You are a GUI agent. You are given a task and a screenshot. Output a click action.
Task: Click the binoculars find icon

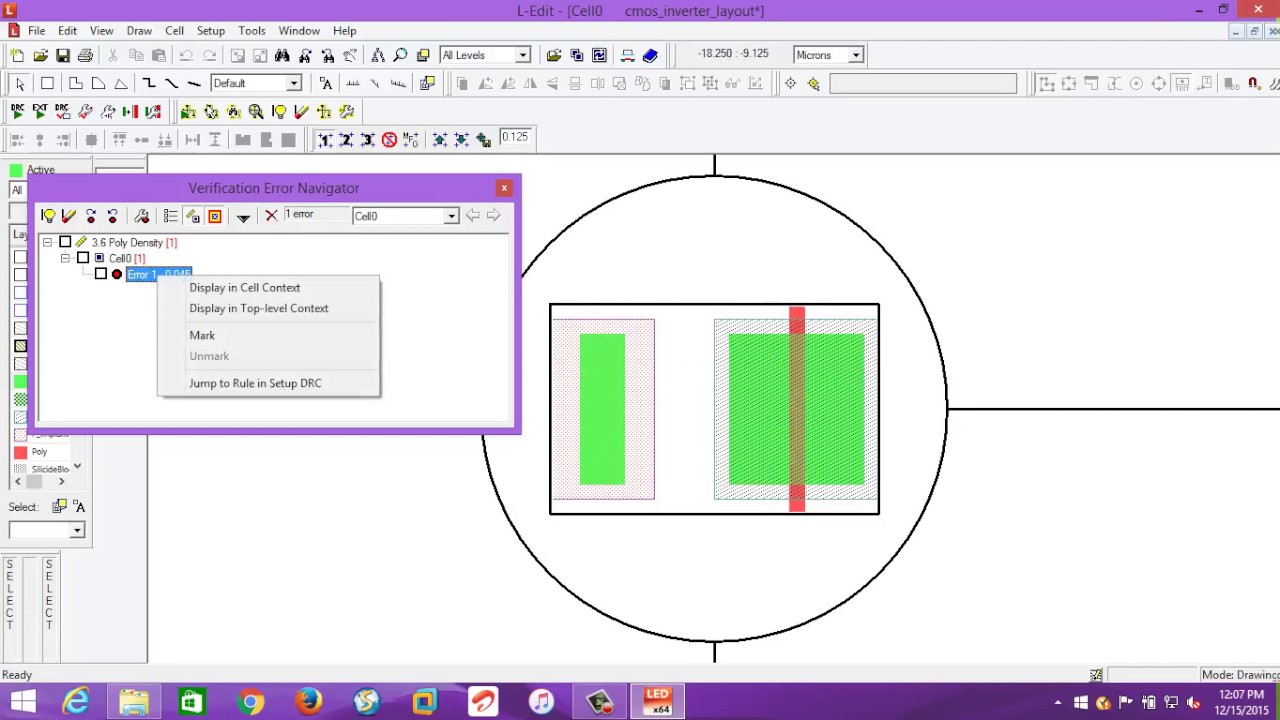click(282, 56)
